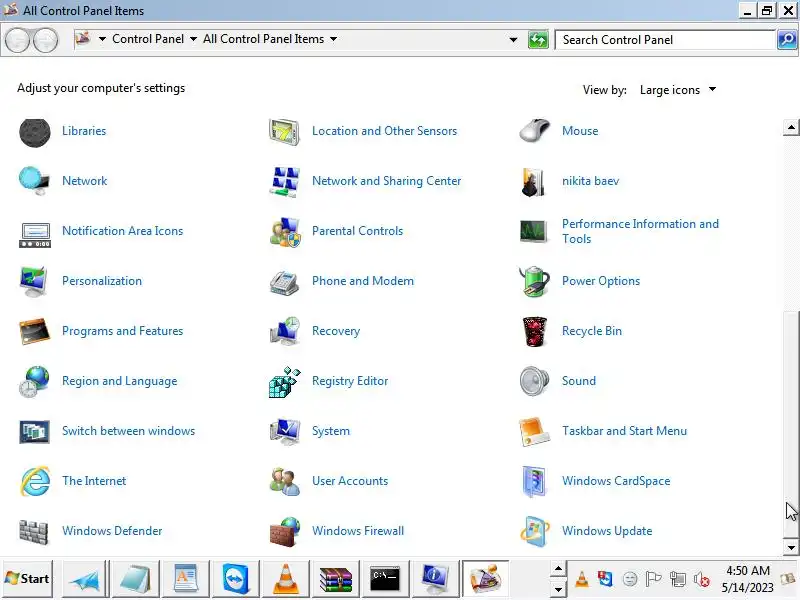
Task: Click the scrollbar up arrow
Action: pyautogui.click(x=791, y=127)
